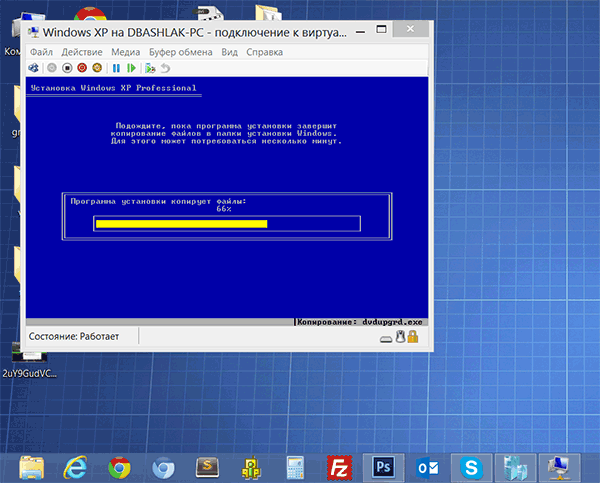Open File Explorer from the taskbar
Viewport: 600px width, 483px height.
point(31,468)
